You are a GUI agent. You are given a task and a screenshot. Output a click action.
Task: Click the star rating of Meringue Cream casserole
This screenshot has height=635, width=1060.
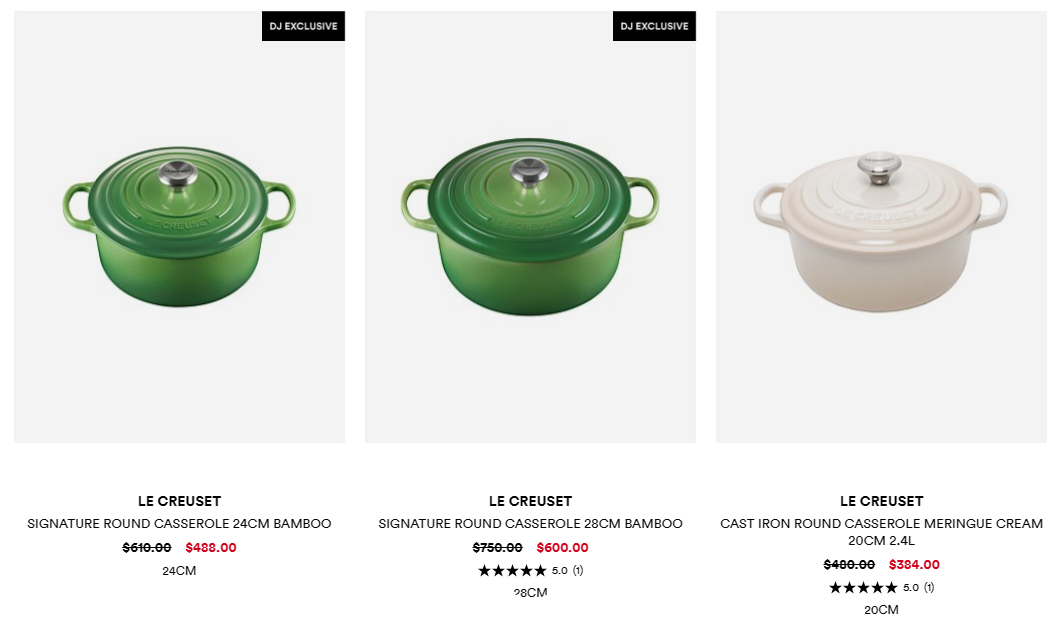click(863, 588)
